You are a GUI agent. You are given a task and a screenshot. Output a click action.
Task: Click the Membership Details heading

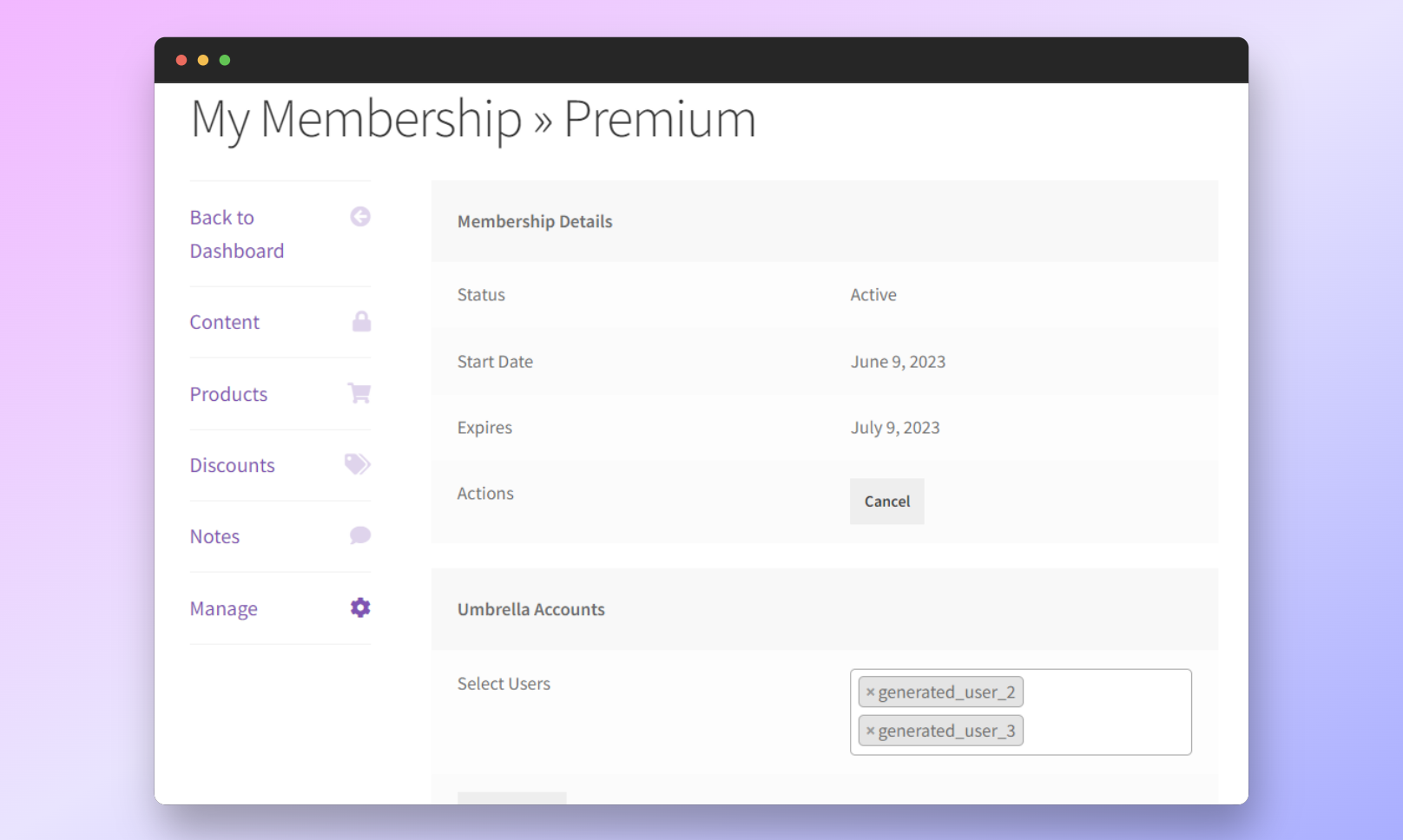pos(535,221)
